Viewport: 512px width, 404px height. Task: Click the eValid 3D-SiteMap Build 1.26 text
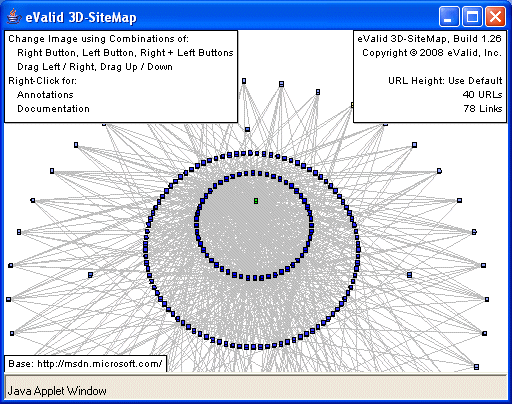tap(429, 39)
